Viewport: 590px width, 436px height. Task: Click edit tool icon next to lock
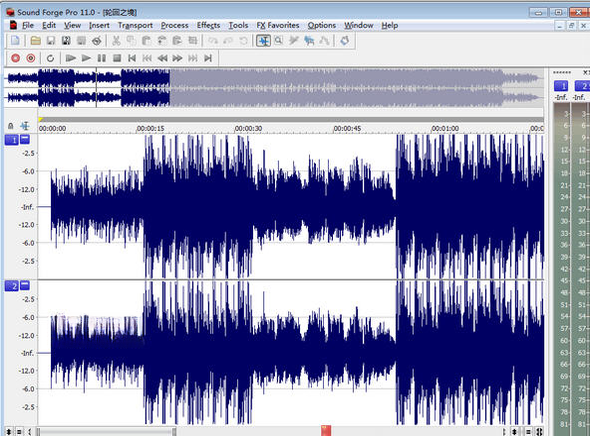tap(25, 126)
